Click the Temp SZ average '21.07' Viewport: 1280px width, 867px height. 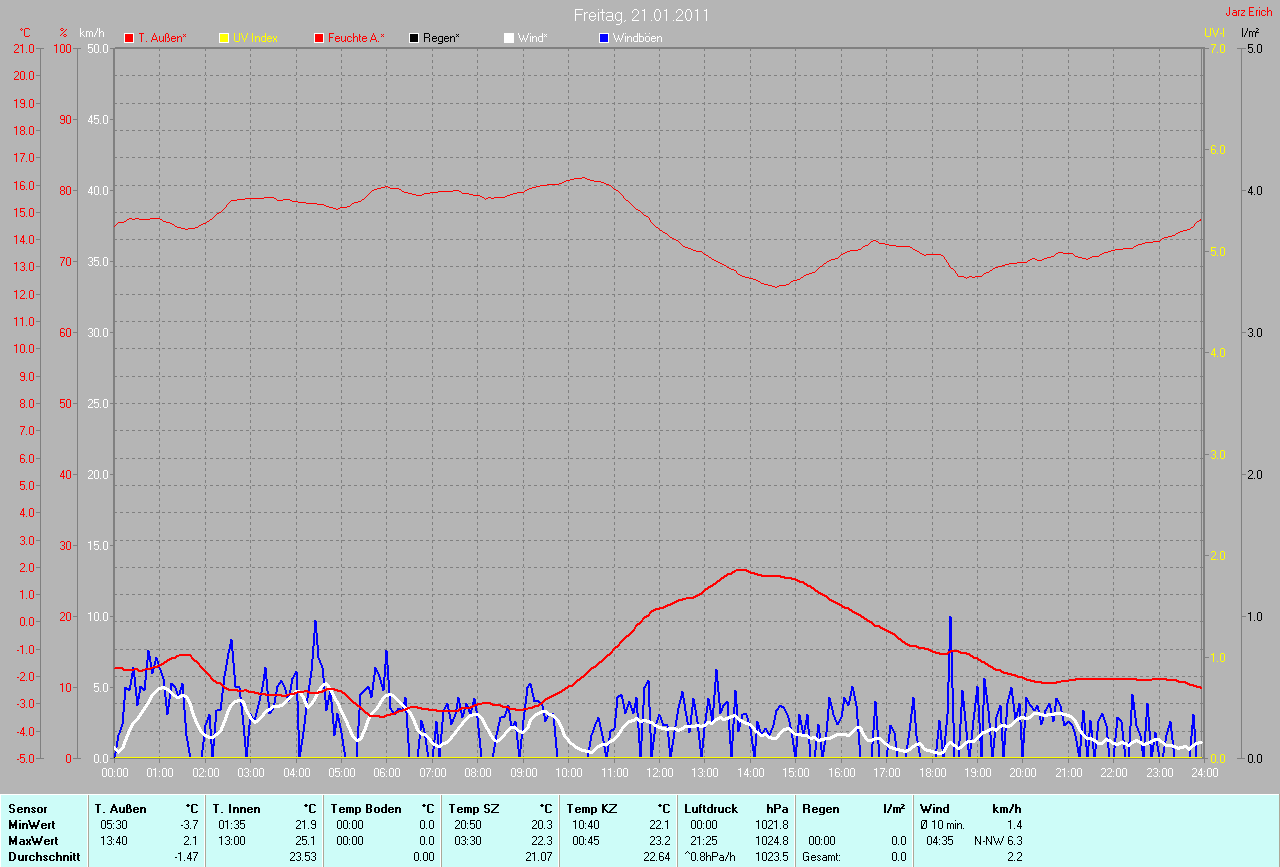(539, 857)
